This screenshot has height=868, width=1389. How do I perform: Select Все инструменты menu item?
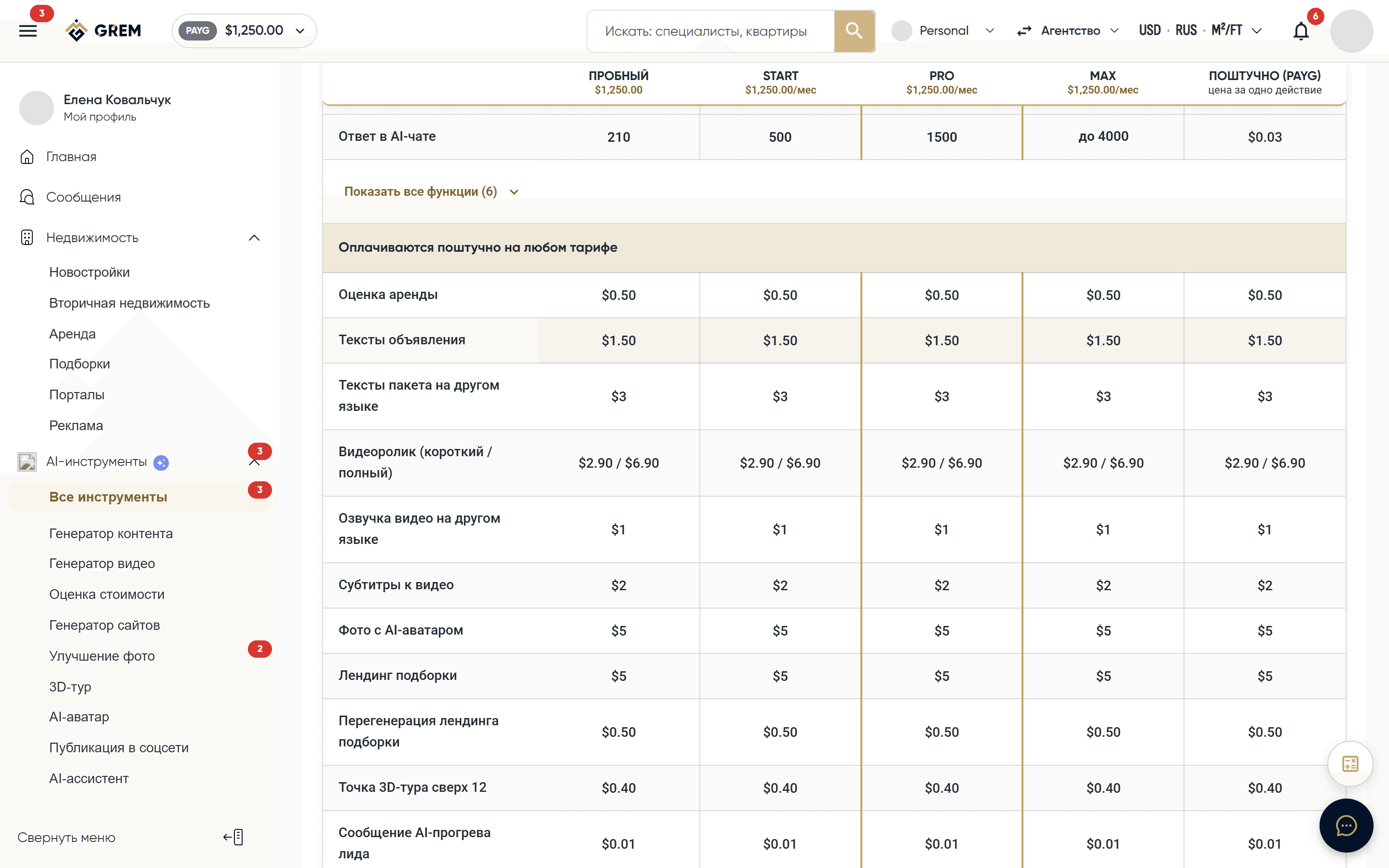point(140,497)
